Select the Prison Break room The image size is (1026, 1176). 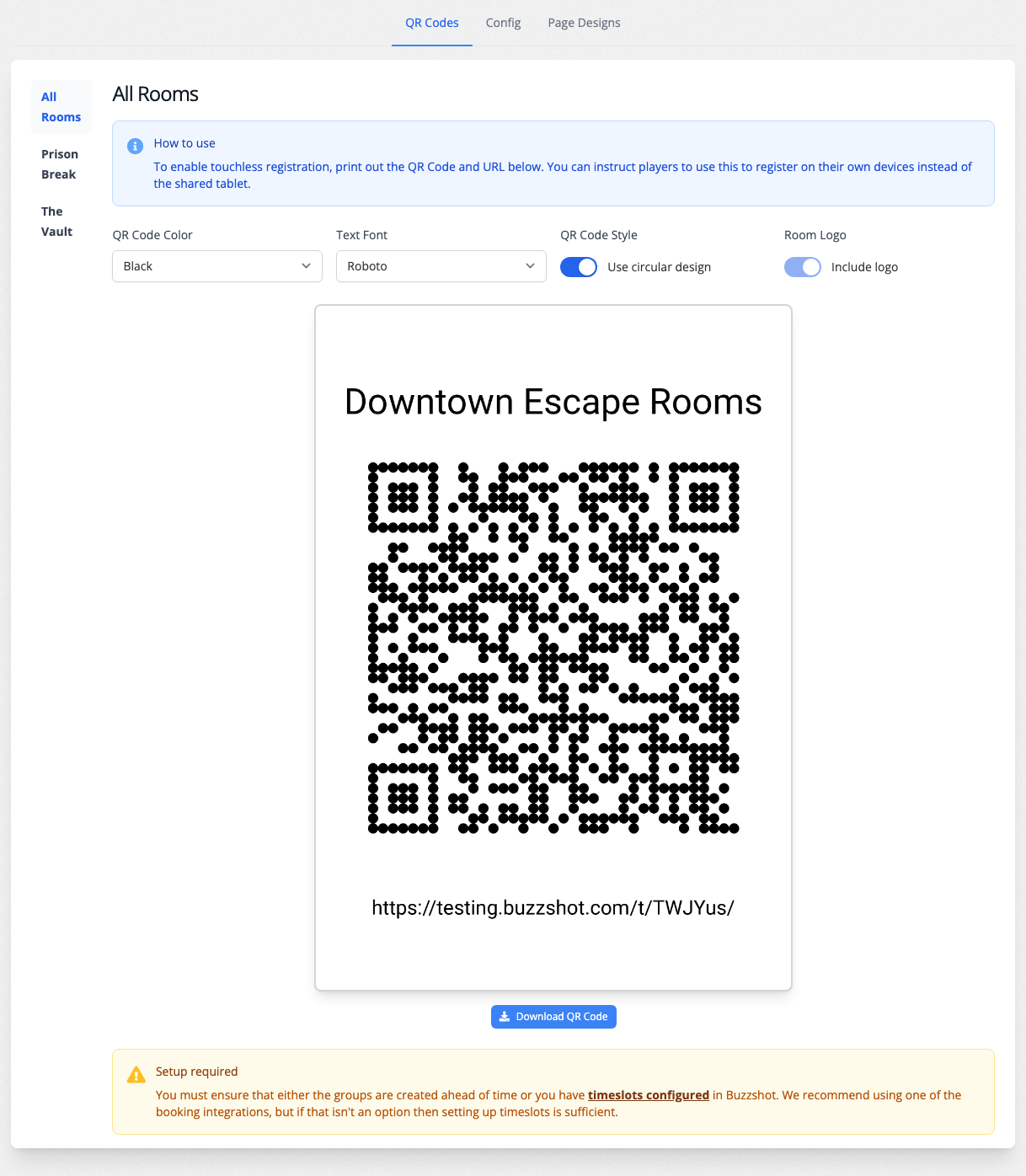(61, 164)
